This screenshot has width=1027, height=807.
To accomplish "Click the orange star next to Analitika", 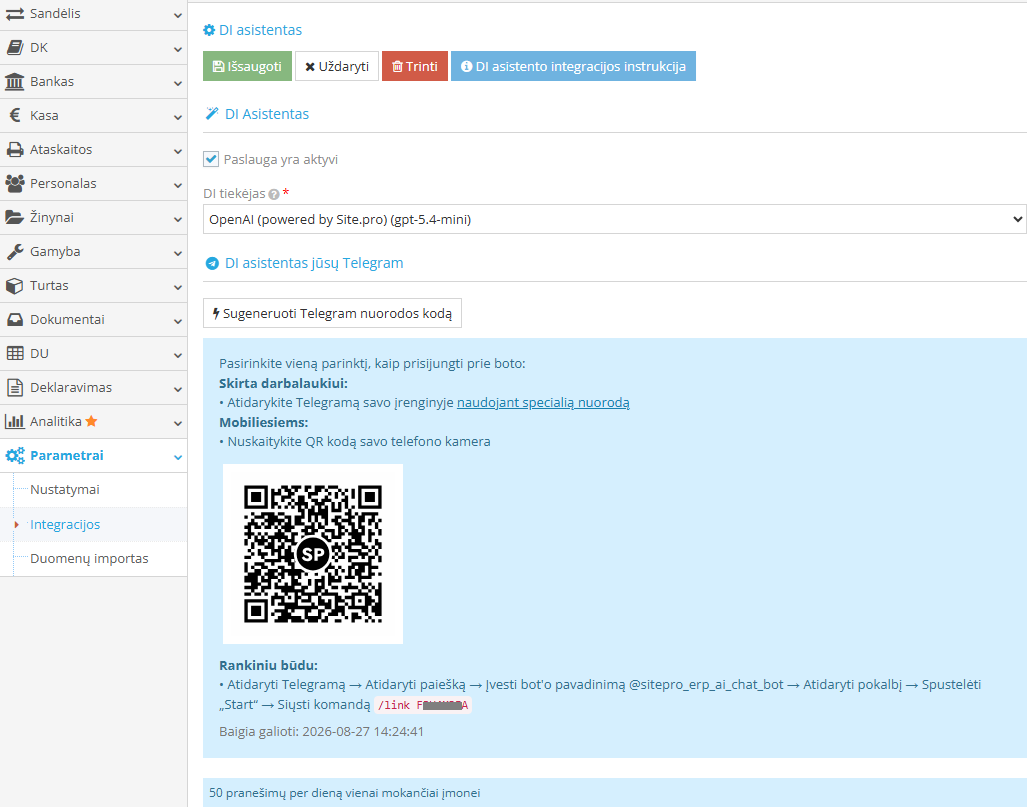I will point(91,421).
